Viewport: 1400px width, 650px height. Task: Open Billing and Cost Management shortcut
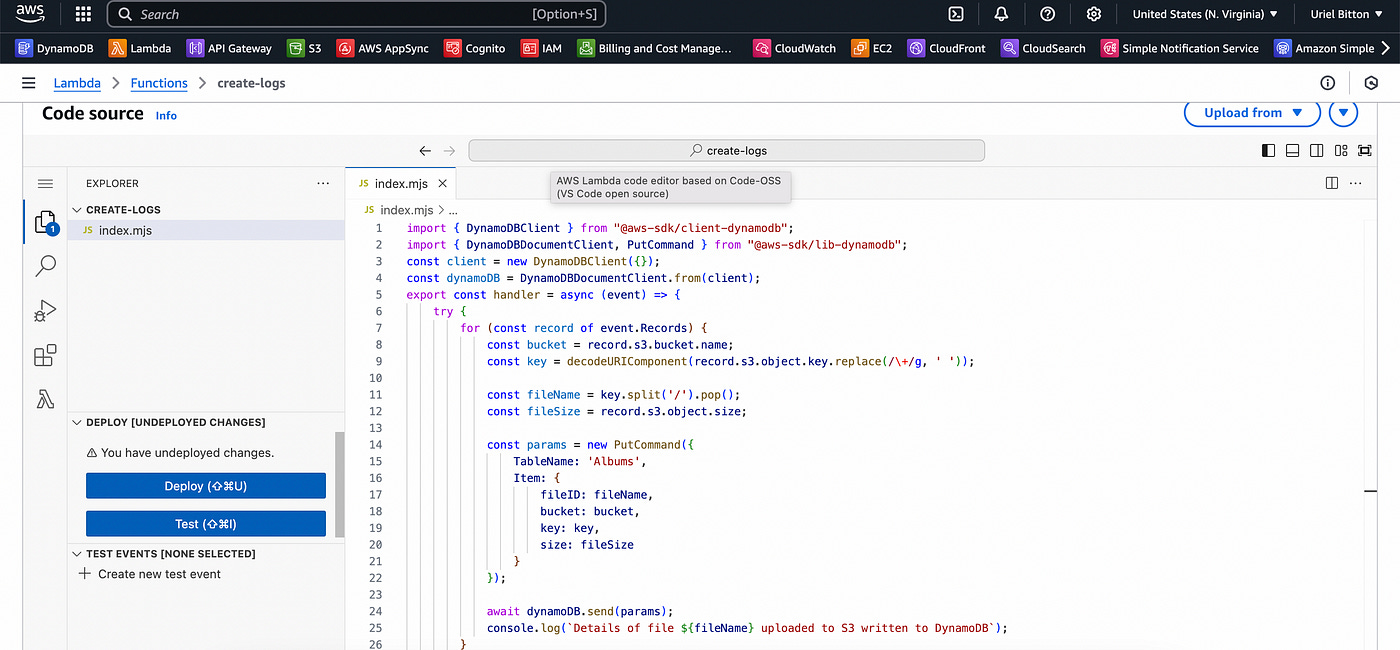point(654,48)
